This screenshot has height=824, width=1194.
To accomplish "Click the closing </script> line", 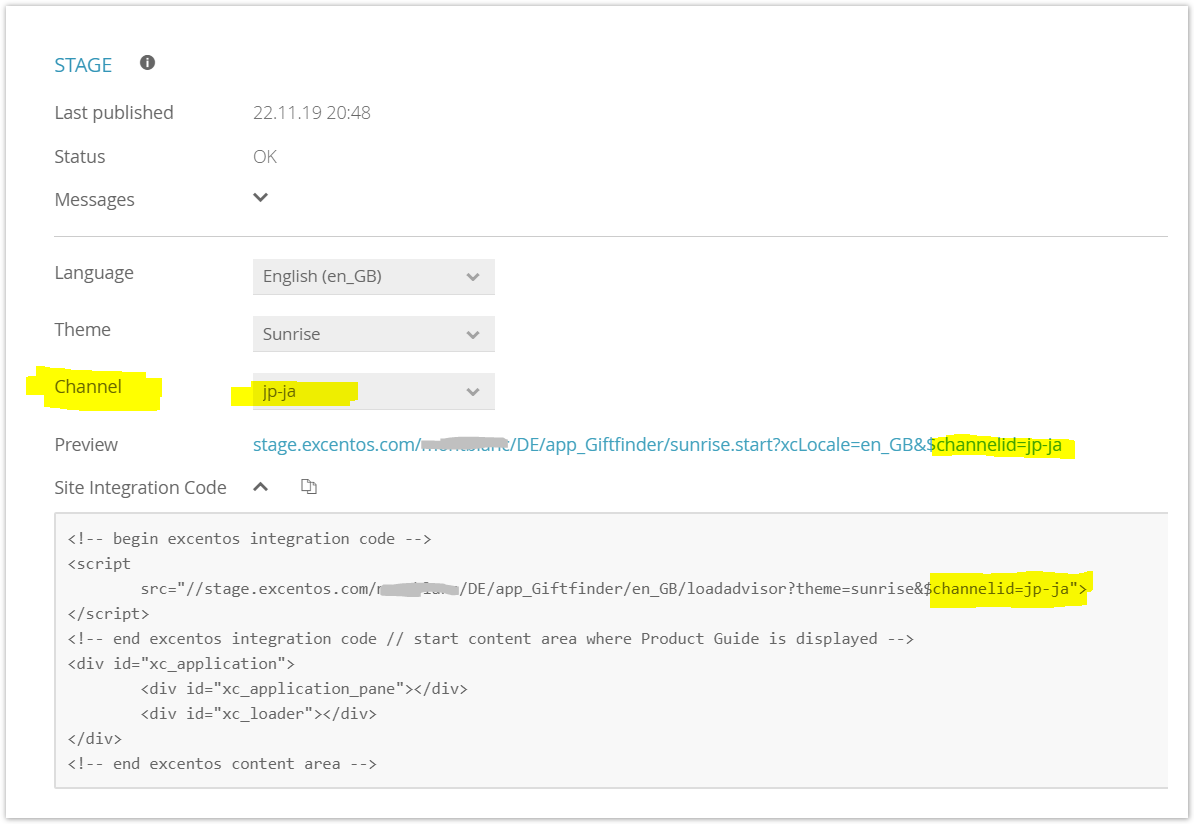I will pyautogui.click(x=108, y=614).
